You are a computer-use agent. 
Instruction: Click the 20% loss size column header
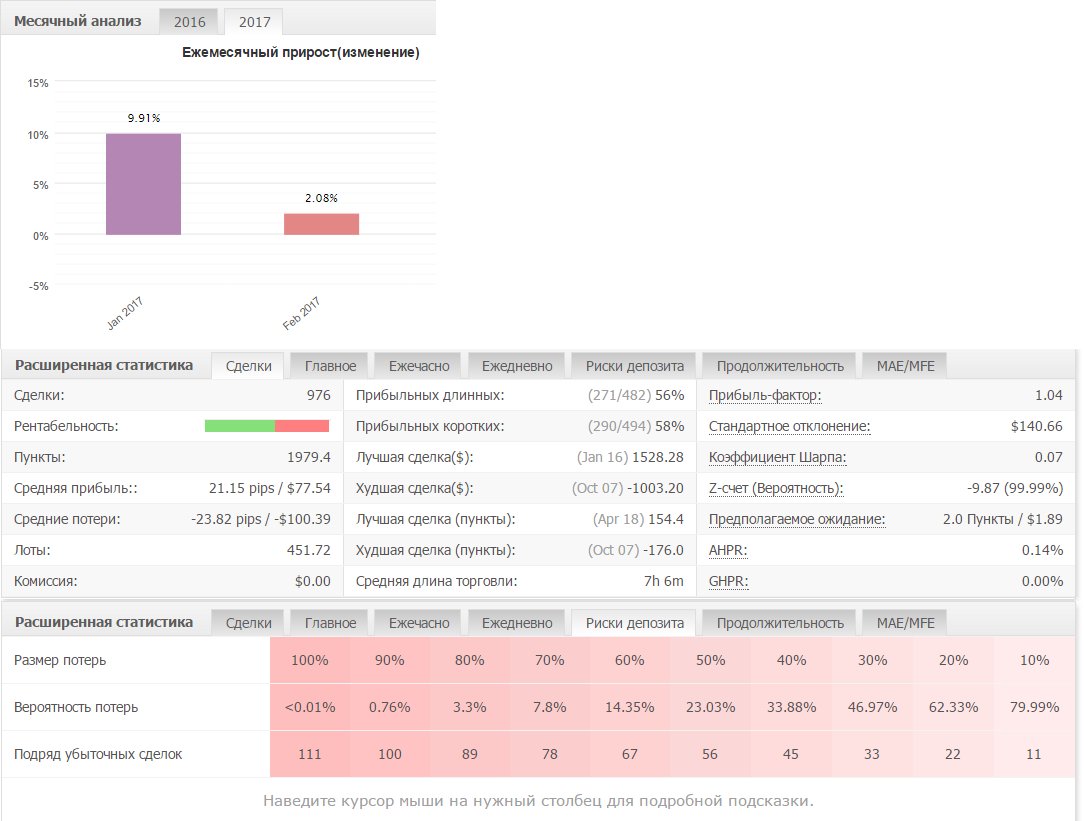(953, 660)
